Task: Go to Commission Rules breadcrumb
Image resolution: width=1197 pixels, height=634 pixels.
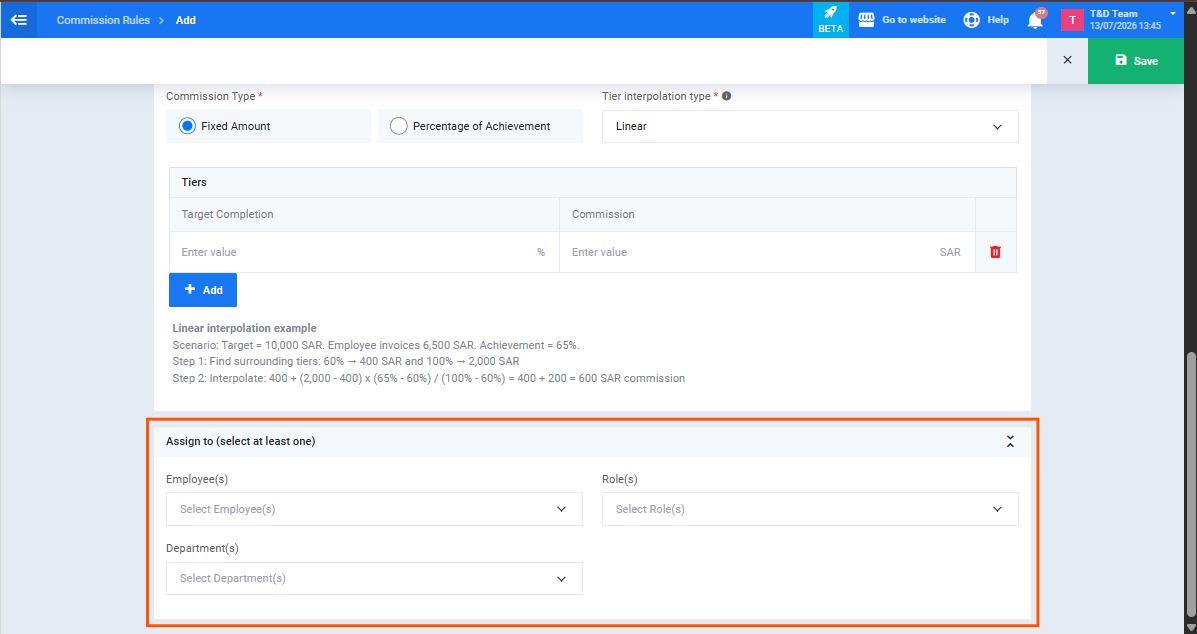Action: coord(103,21)
